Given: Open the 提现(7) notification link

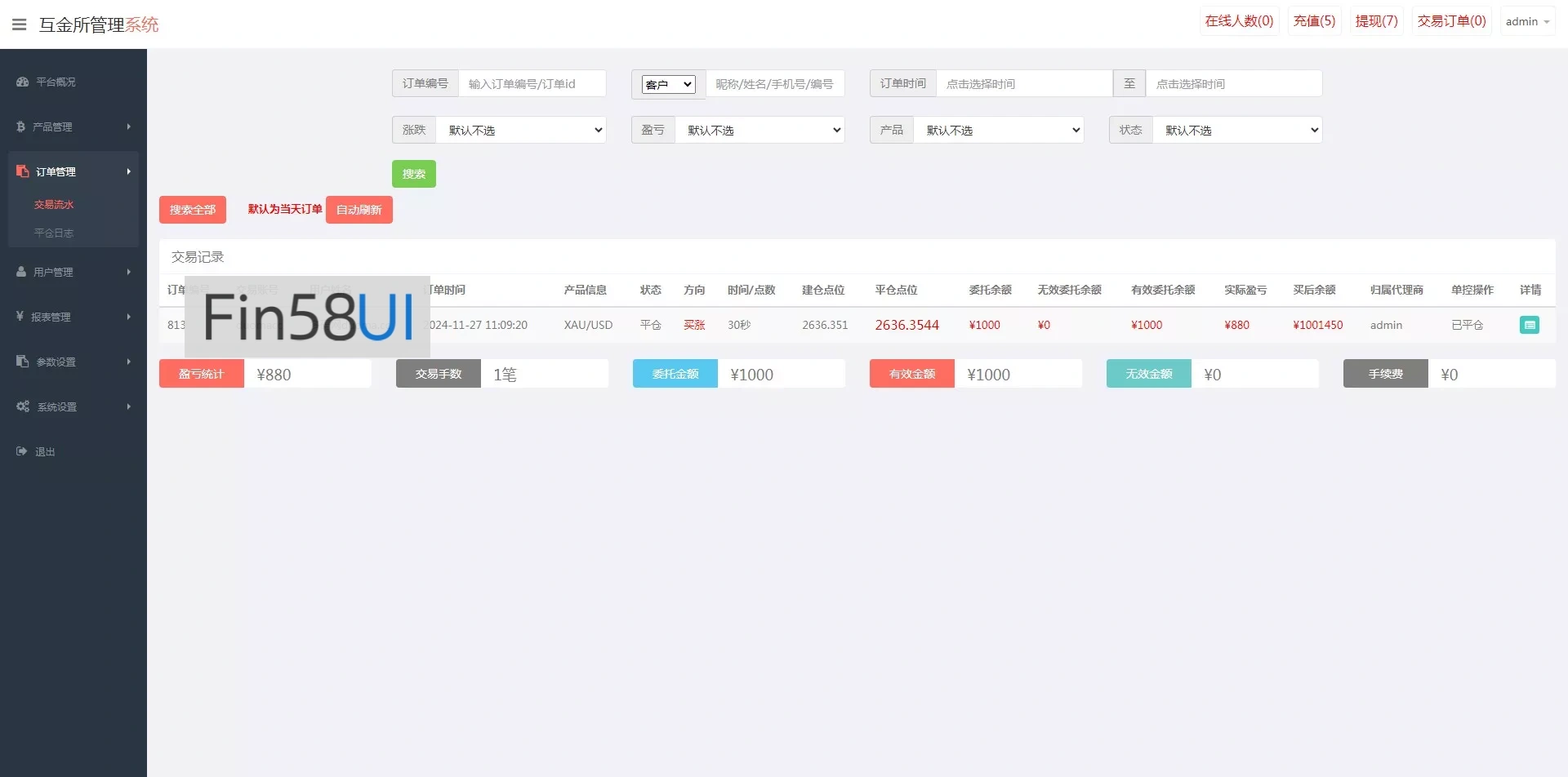Looking at the screenshot, I should pyautogui.click(x=1376, y=21).
